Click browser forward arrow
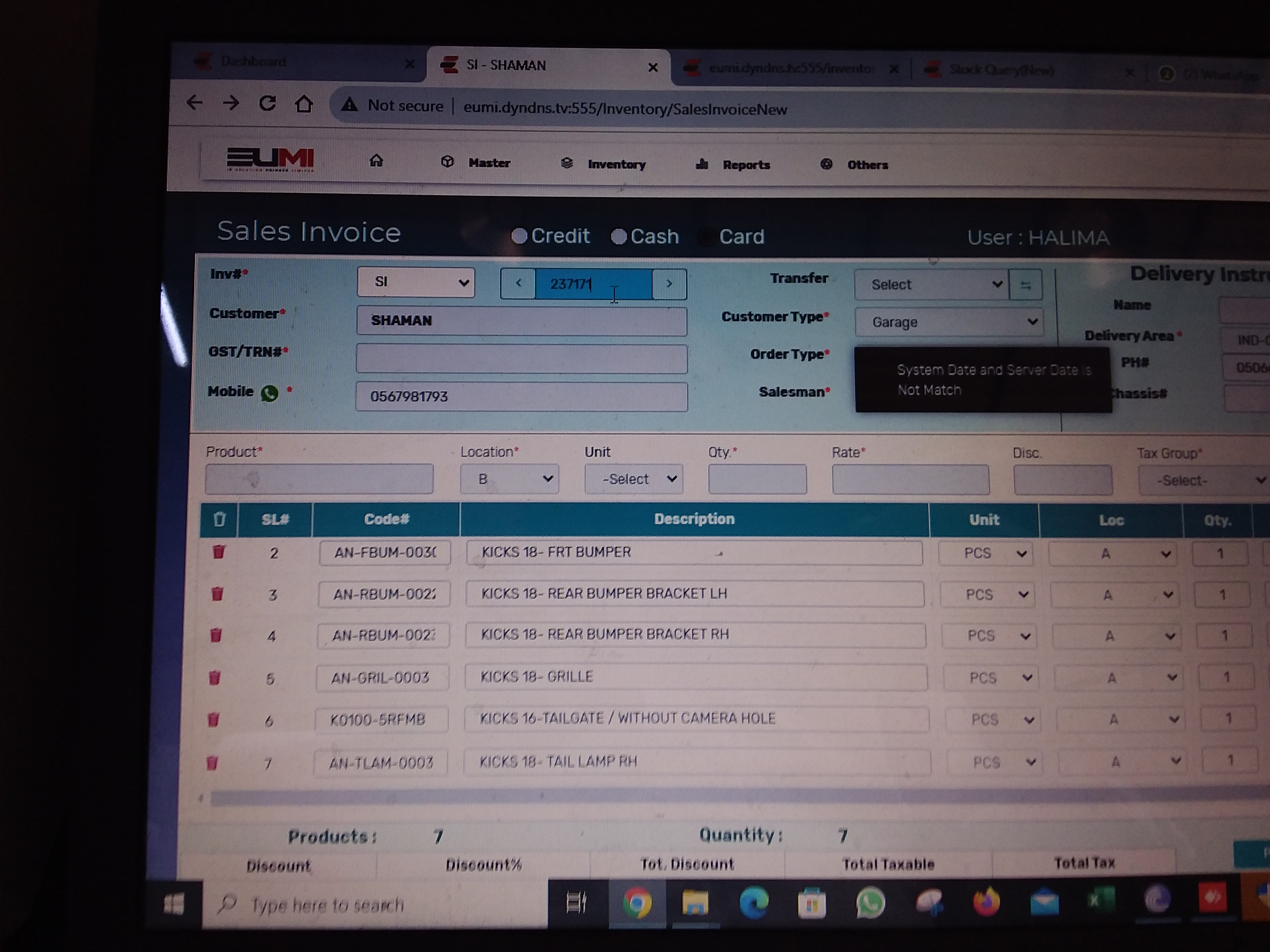 231,103
